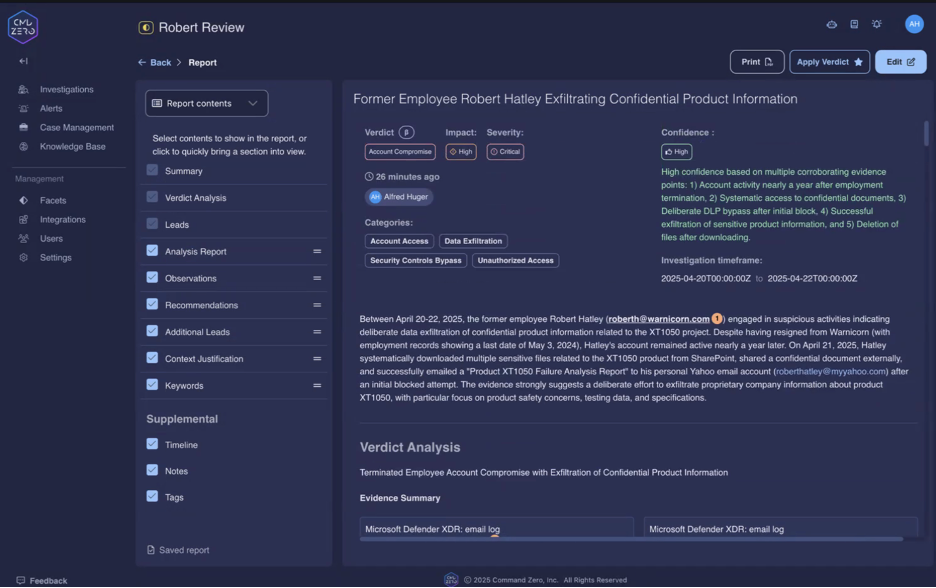The image size is (936, 588).
Task: Go to Case Management
Action: [x=76, y=128]
